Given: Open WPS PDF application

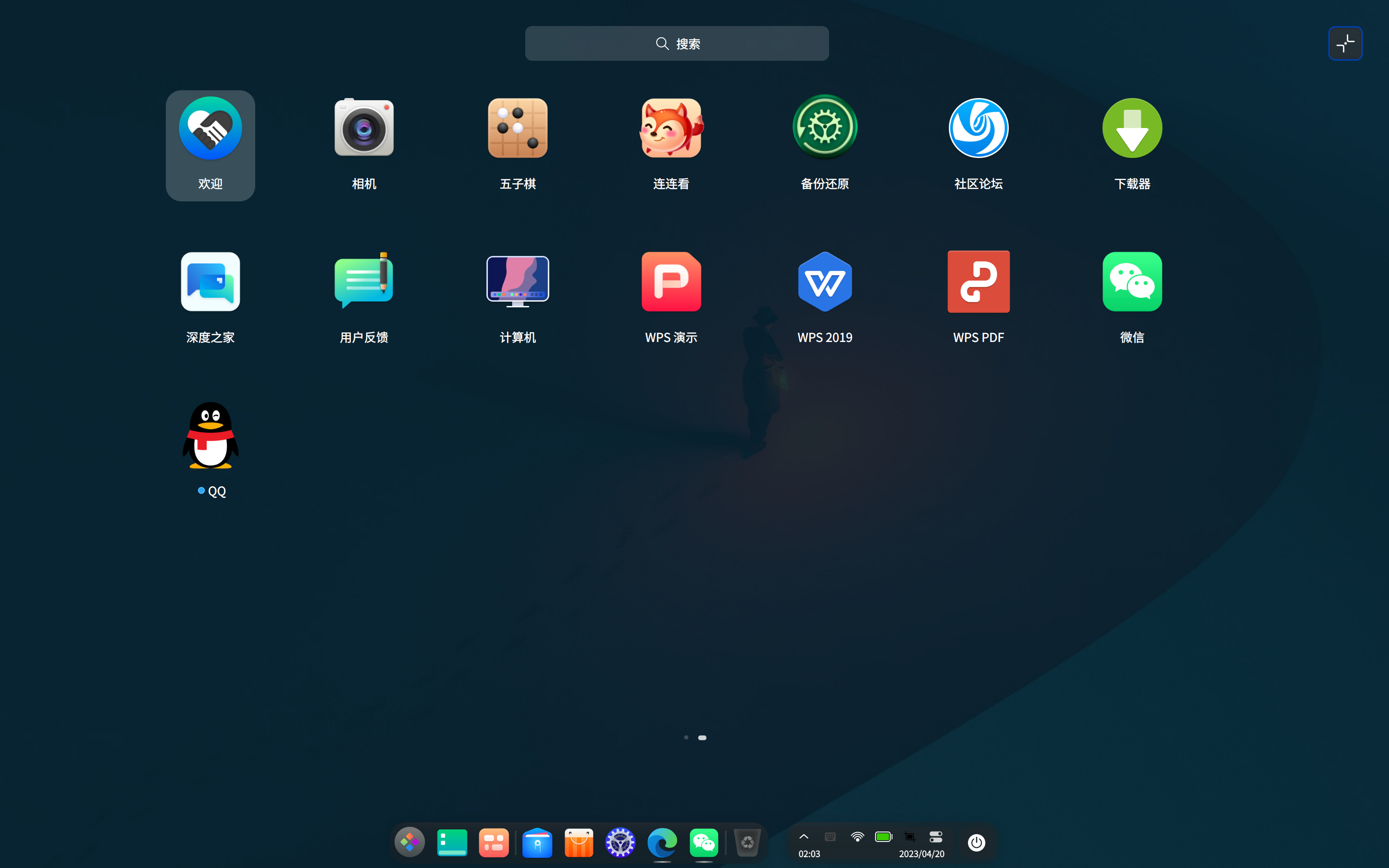Looking at the screenshot, I should [x=978, y=282].
